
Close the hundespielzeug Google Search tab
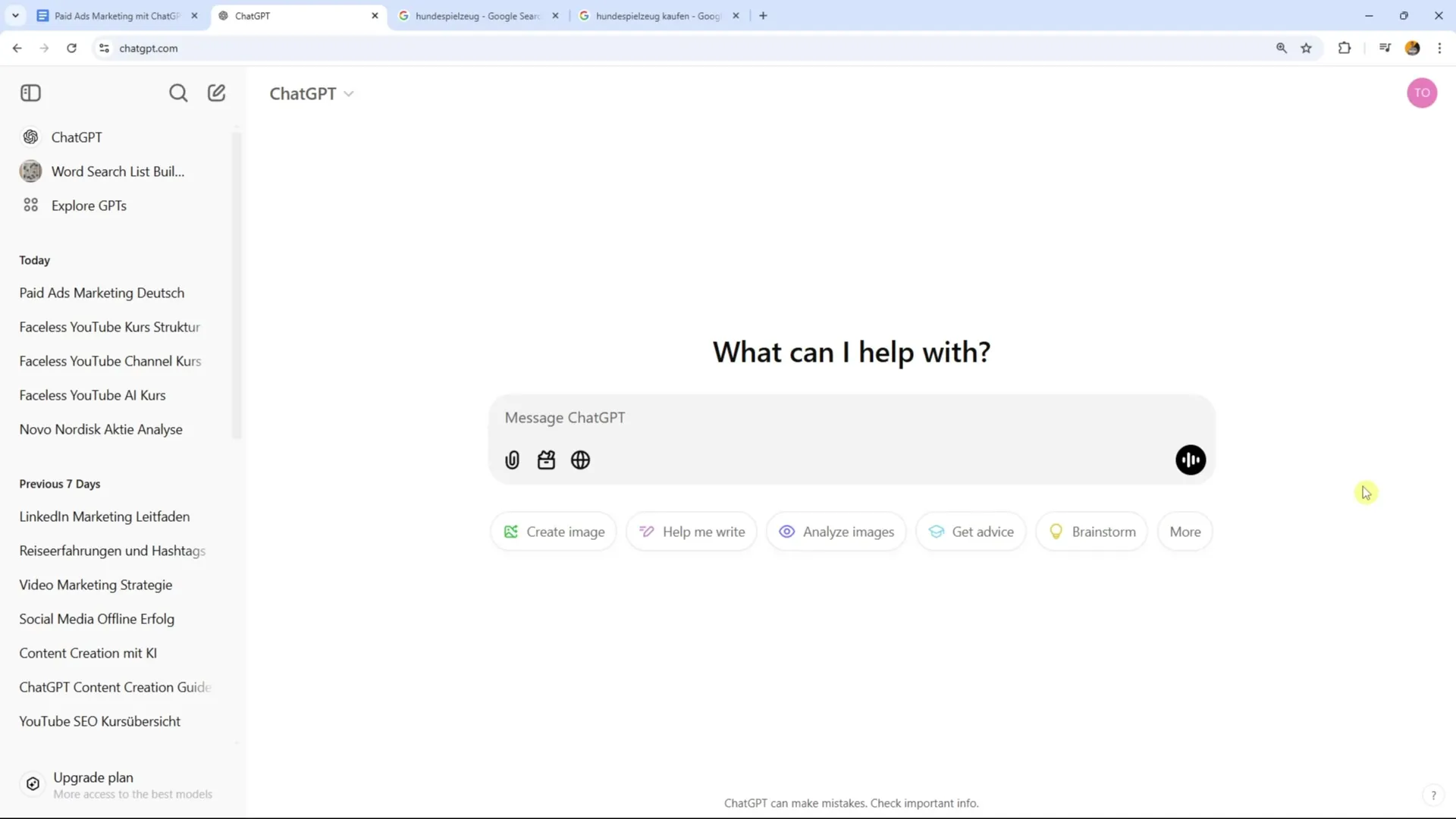point(555,16)
